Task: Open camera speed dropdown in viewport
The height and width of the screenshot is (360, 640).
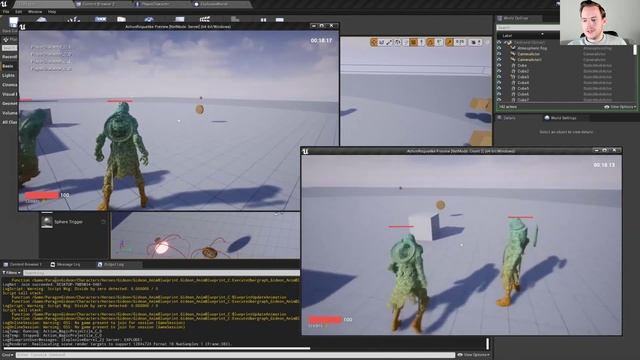Action: pos(475,42)
